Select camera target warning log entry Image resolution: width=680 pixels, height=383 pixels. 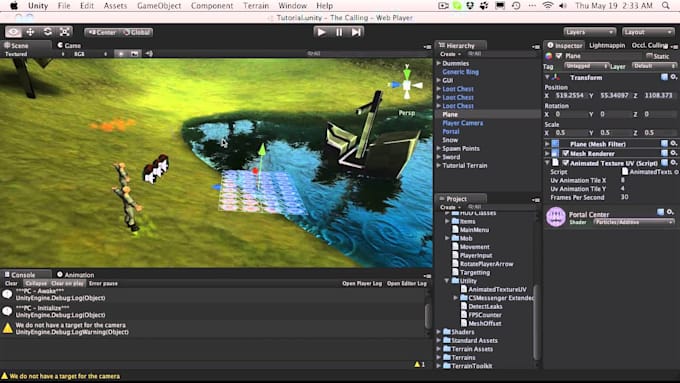pyautogui.click(x=212, y=329)
